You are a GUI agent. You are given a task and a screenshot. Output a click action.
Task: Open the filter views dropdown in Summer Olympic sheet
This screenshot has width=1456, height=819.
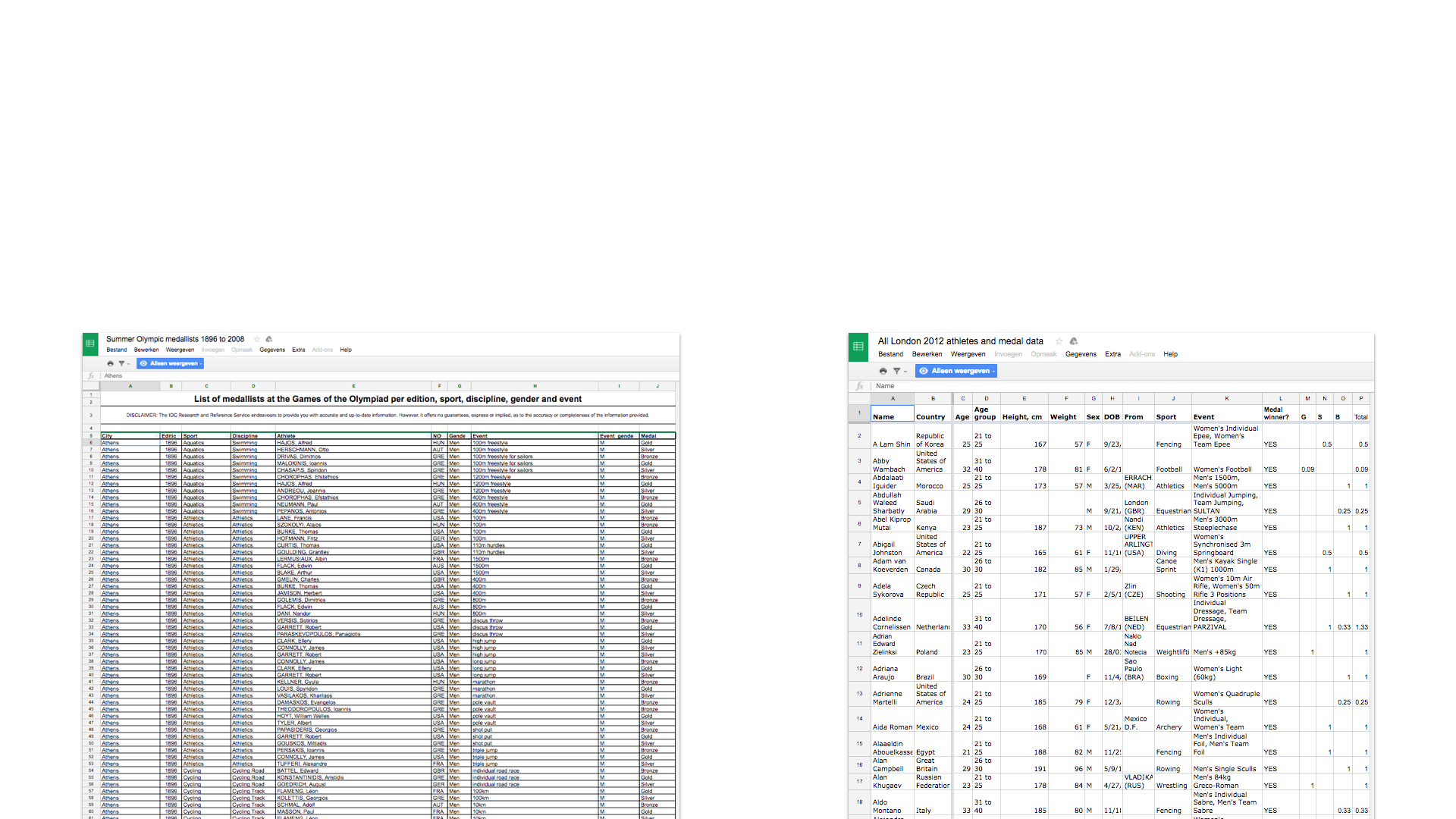(x=124, y=364)
